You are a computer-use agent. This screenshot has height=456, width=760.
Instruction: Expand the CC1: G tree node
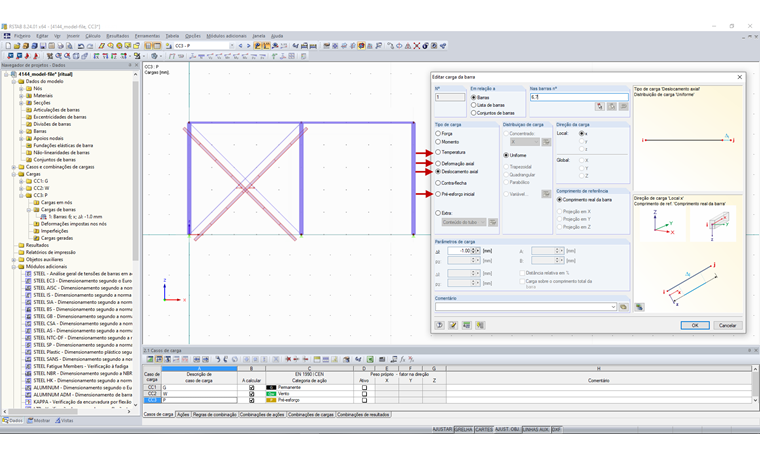(21, 181)
